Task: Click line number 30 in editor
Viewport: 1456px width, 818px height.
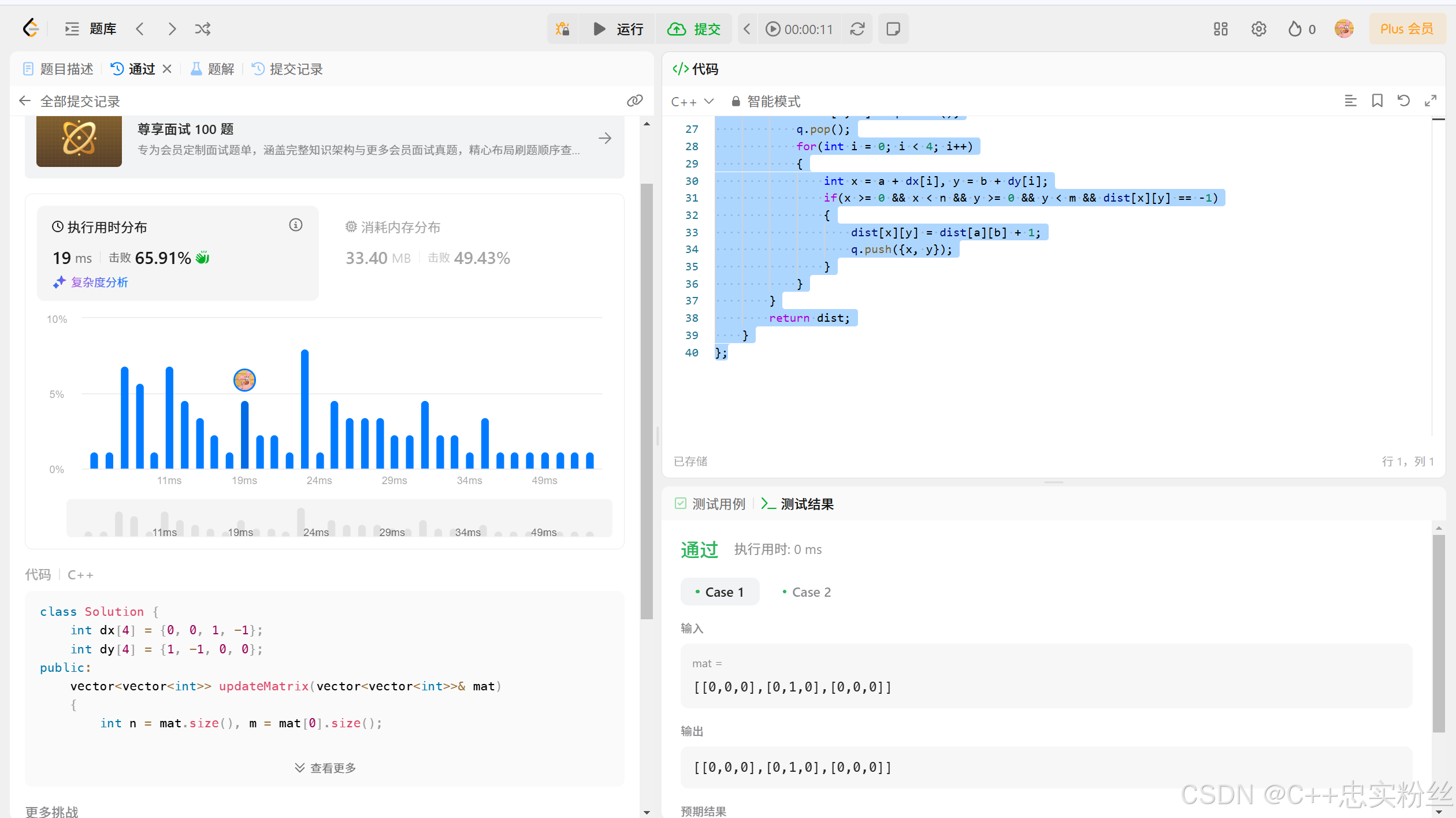Action: pyautogui.click(x=692, y=181)
